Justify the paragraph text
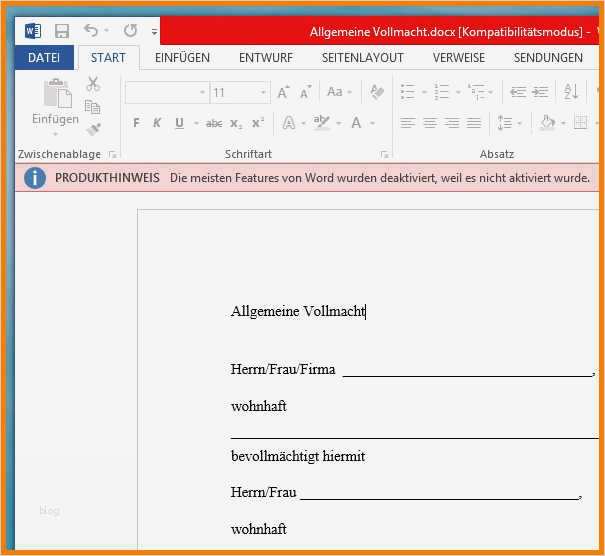The height and width of the screenshot is (556, 605). pyautogui.click(x=474, y=123)
